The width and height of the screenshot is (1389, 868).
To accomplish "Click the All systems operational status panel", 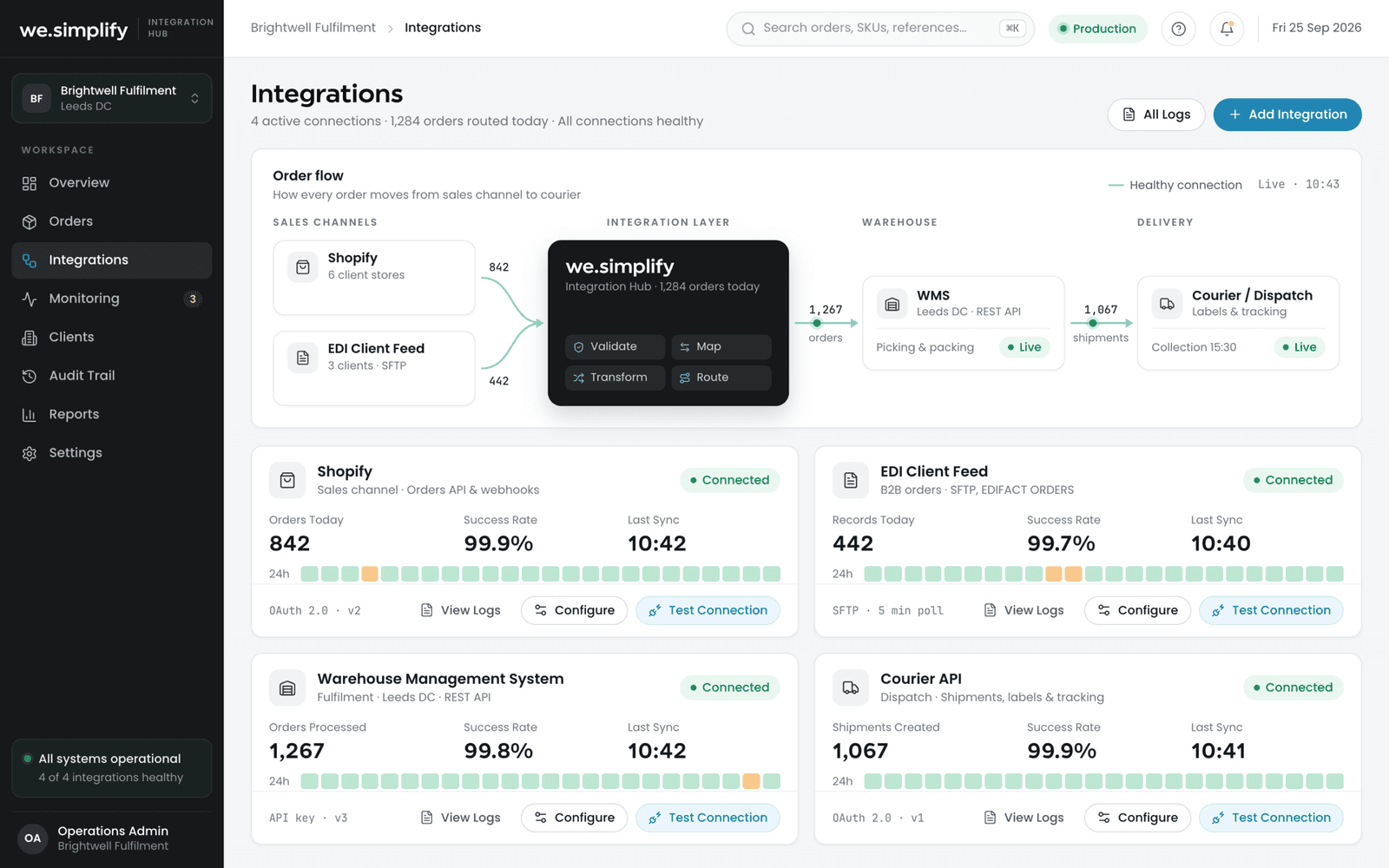I will click(x=112, y=768).
